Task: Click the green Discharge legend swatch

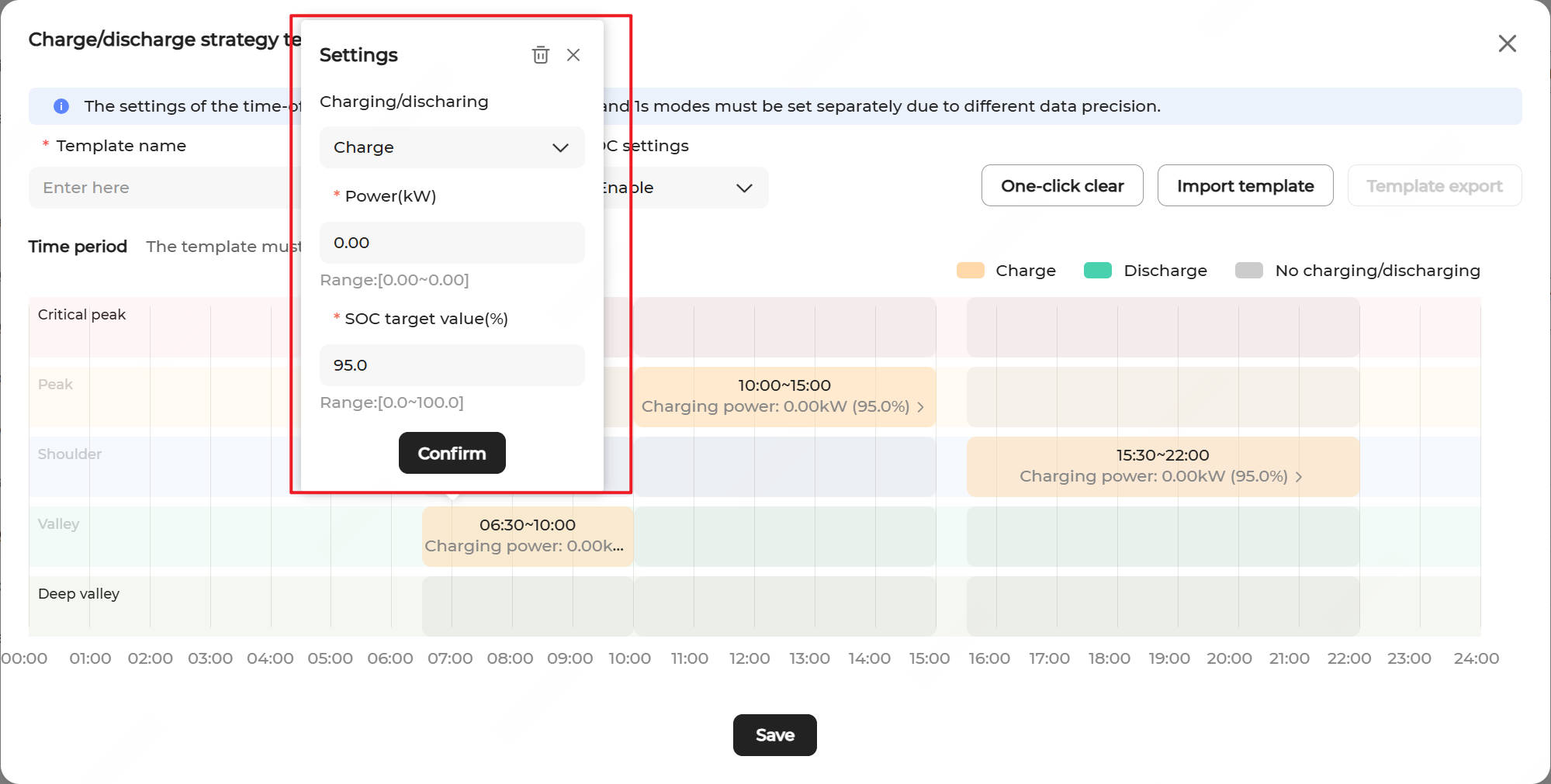Action: point(1097,271)
